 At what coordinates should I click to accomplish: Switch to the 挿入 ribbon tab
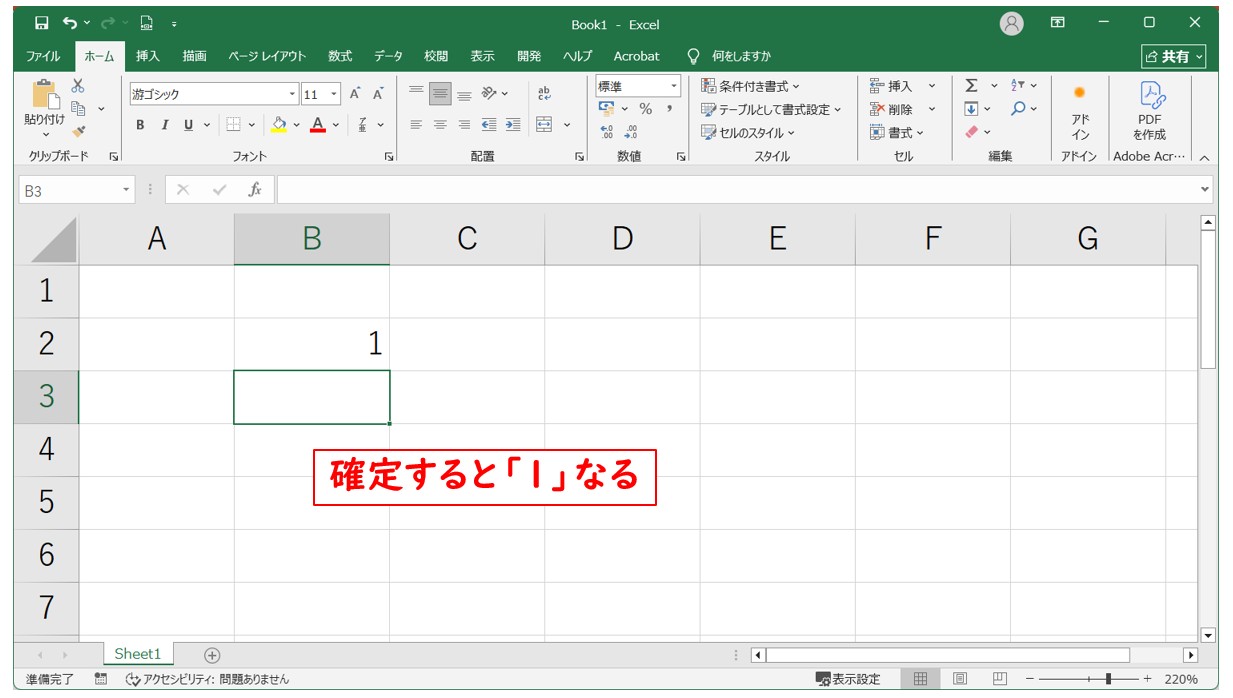tap(148, 56)
